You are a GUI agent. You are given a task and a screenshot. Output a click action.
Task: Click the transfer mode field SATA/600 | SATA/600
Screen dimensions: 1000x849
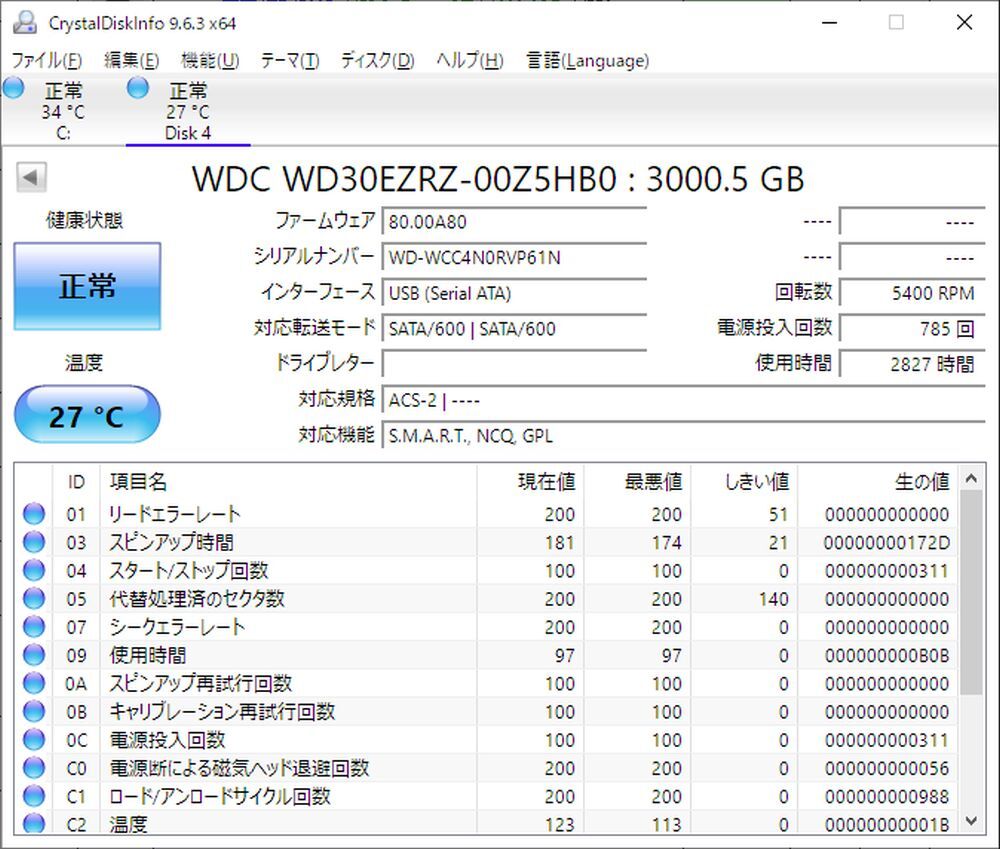[x=514, y=329]
